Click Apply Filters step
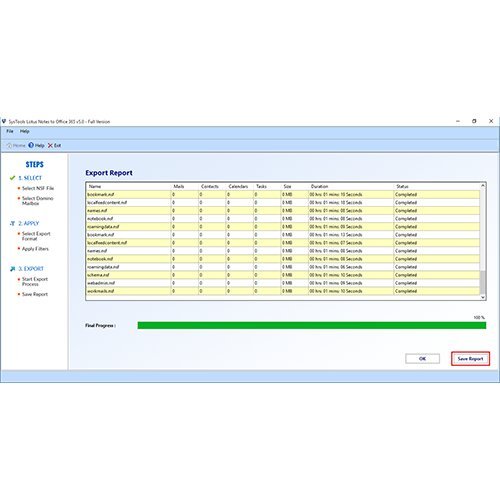 point(35,249)
